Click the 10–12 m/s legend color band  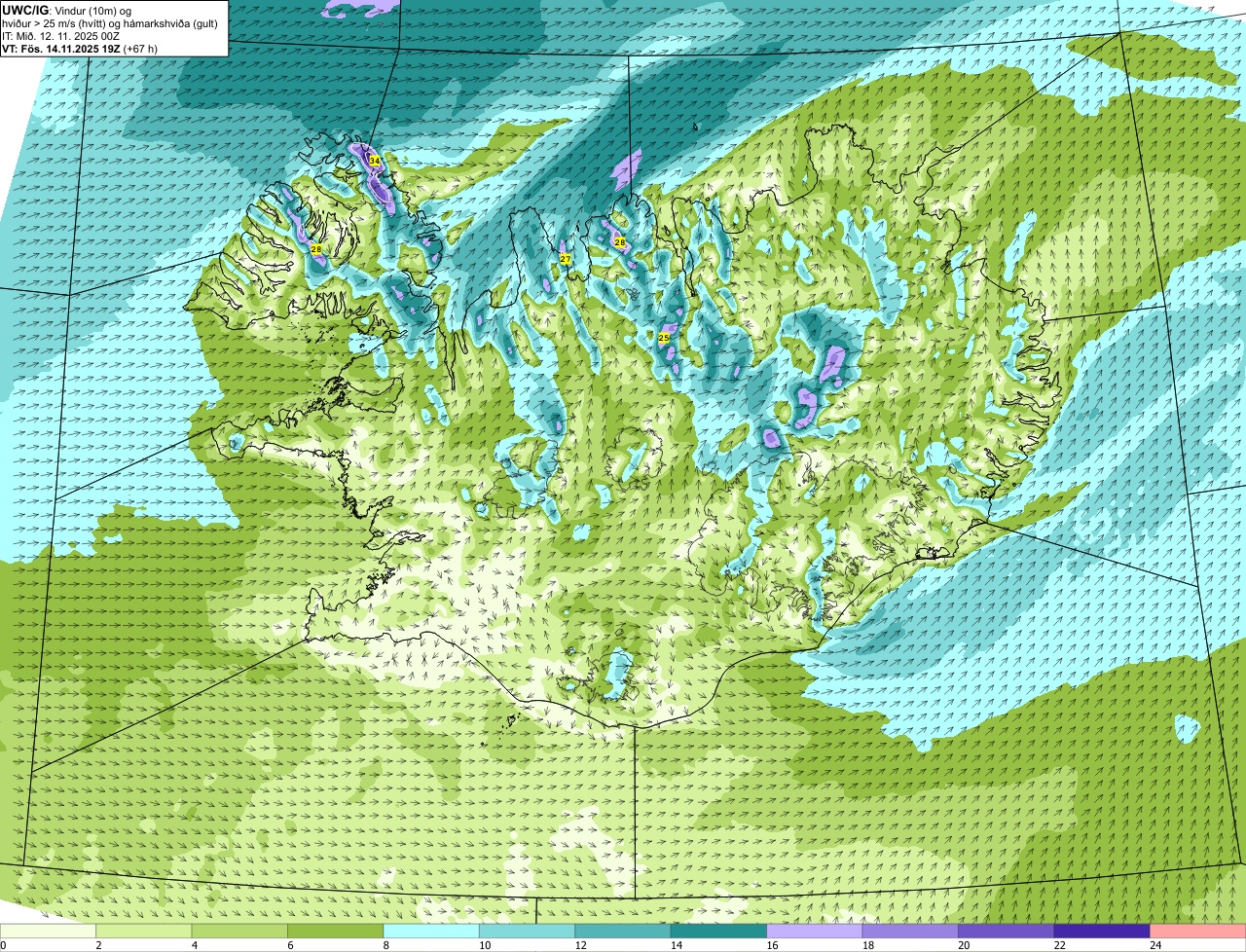[x=528, y=932]
